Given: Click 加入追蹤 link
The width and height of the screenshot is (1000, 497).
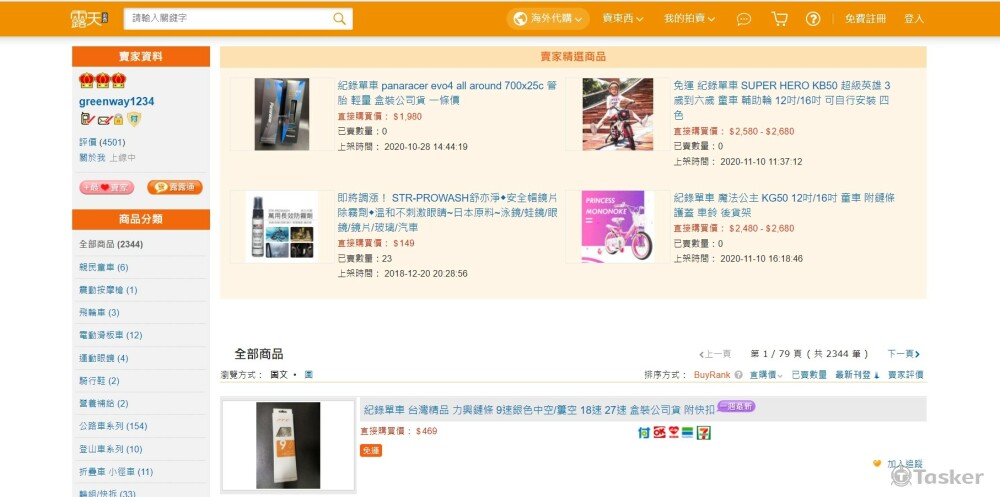Looking at the screenshot, I should coord(905,463).
